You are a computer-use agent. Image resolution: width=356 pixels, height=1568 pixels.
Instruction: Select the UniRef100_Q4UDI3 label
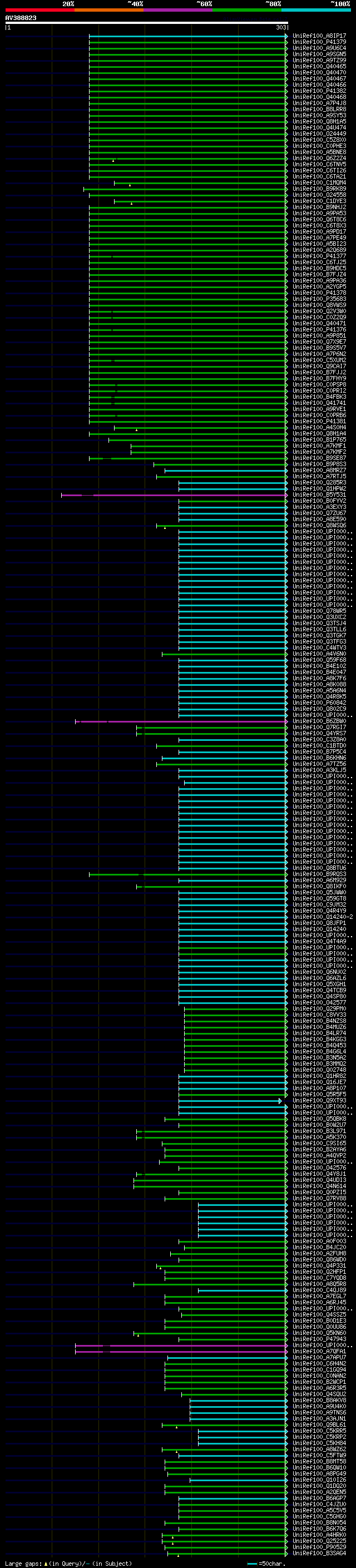click(319, 1180)
